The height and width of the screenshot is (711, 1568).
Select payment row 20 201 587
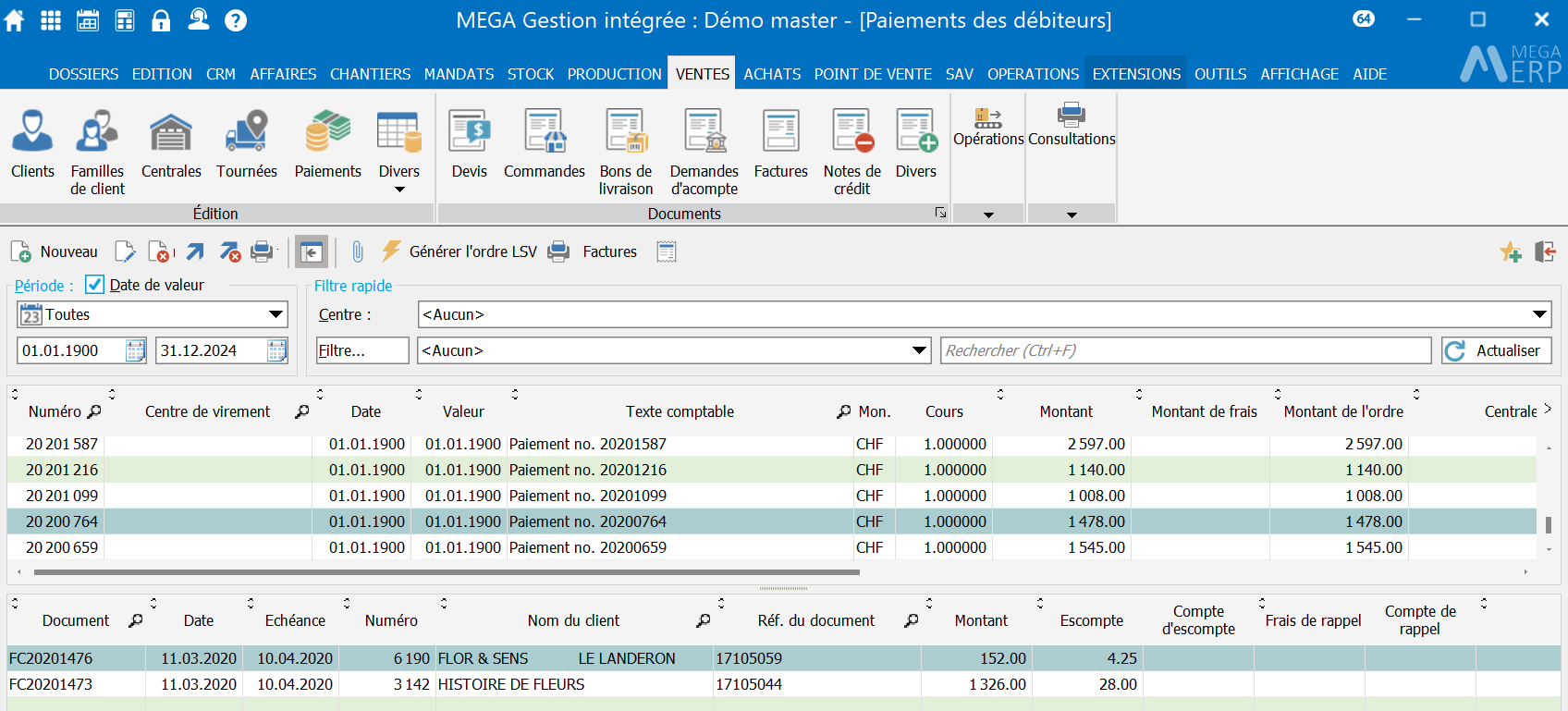[x=772, y=444]
